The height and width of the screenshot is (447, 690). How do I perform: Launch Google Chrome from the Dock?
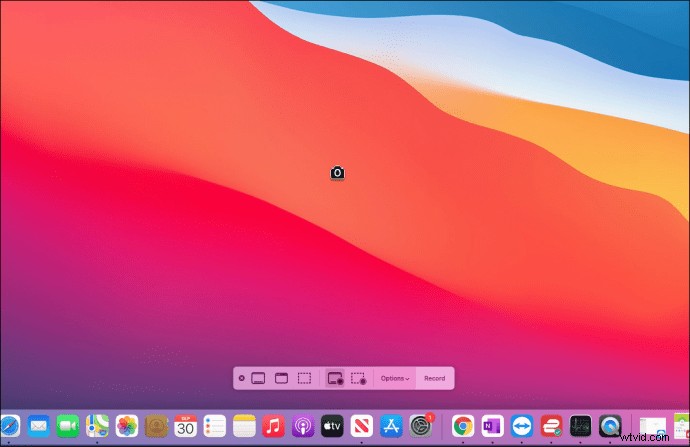tap(463, 426)
